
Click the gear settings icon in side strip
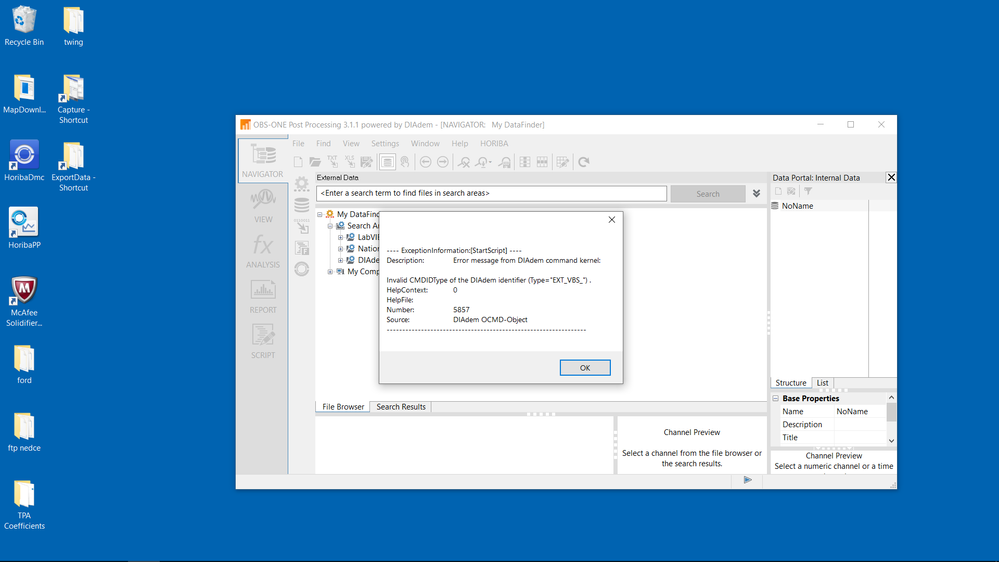pyautogui.click(x=302, y=184)
